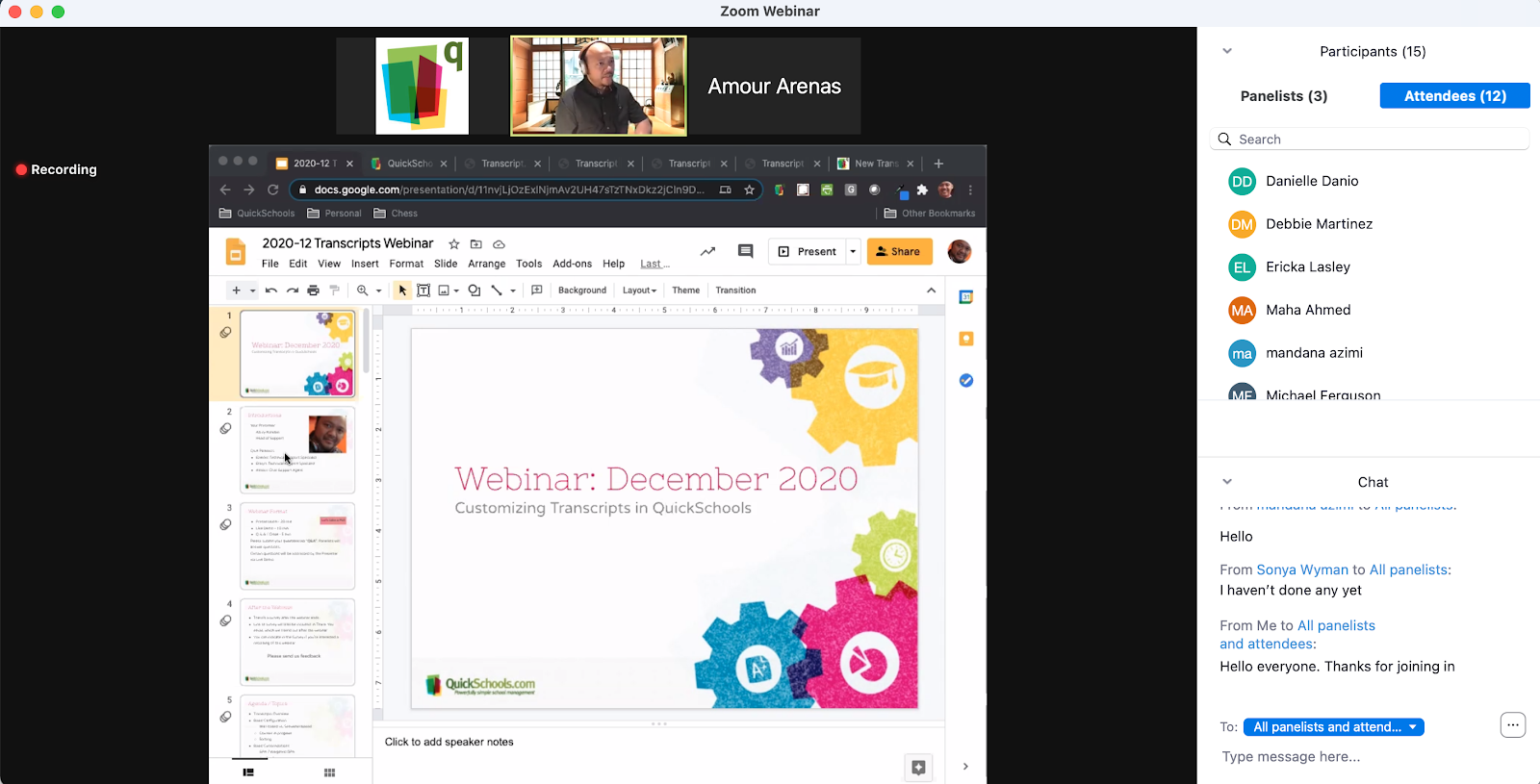This screenshot has height=784, width=1540.
Task: Open Google Tasks side panel icon
Action: 966,381
